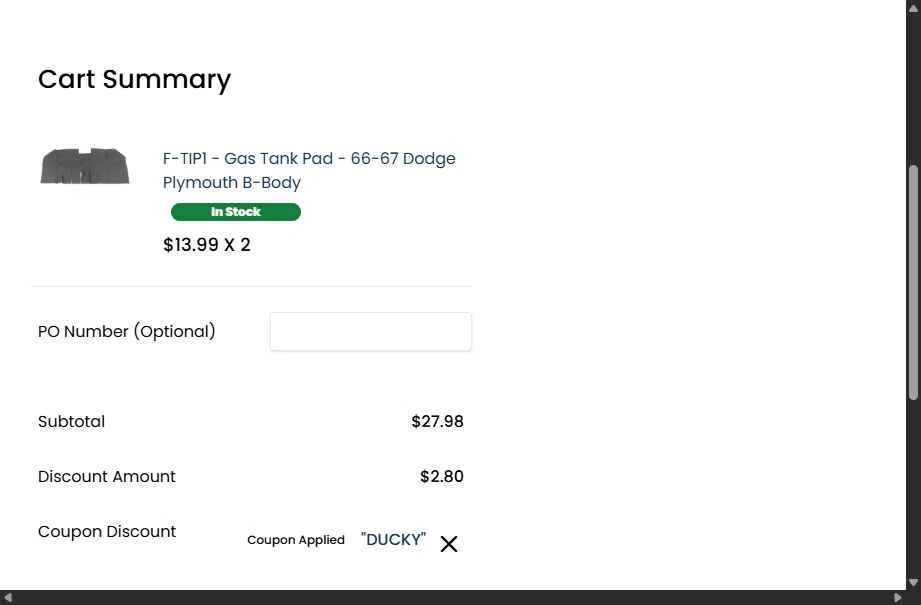Click the Discount Amount $2.80 value
Image resolution: width=921 pixels, height=605 pixels.
pyautogui.click(x=442, y=476)
